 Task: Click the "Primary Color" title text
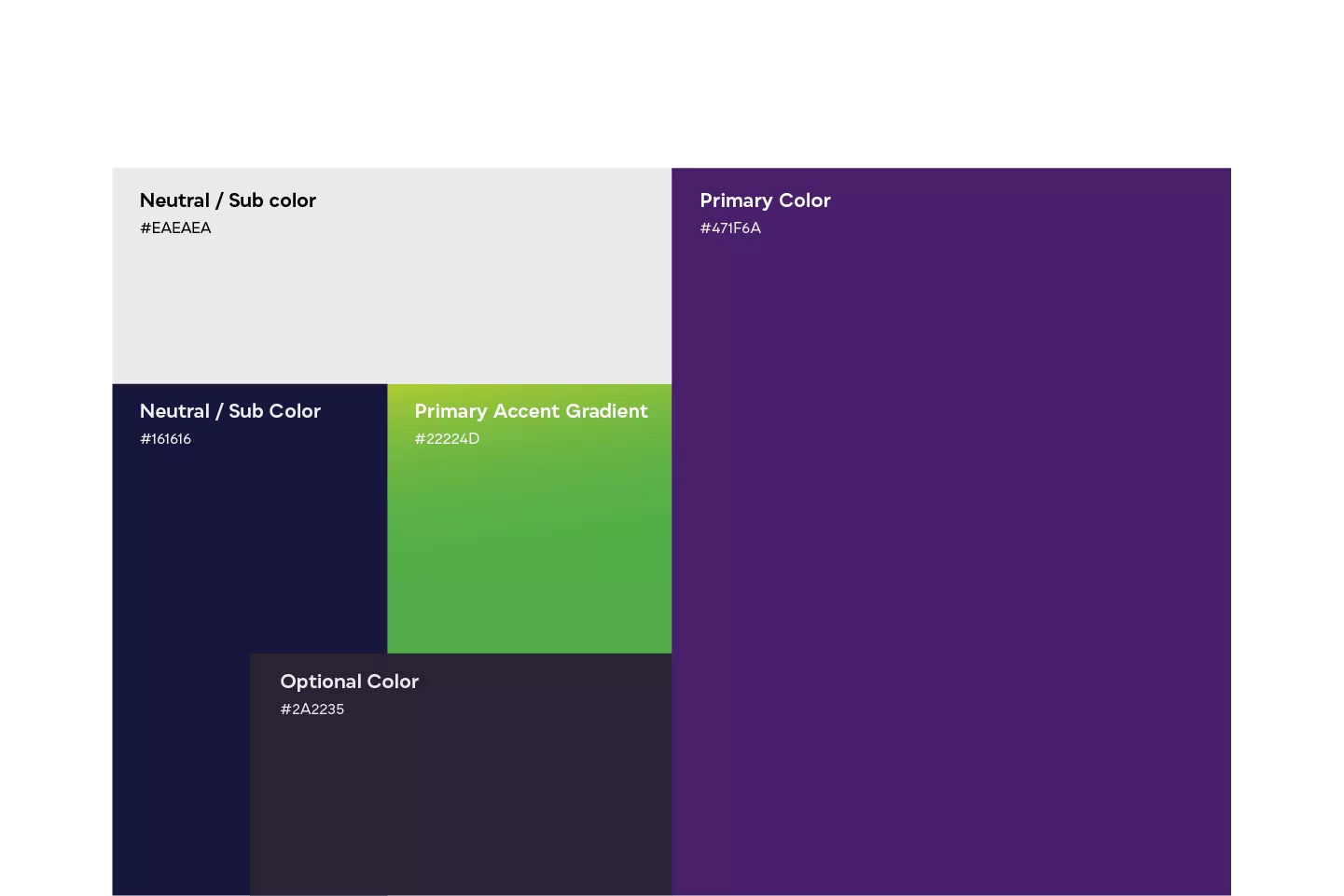tap(765, 200)
